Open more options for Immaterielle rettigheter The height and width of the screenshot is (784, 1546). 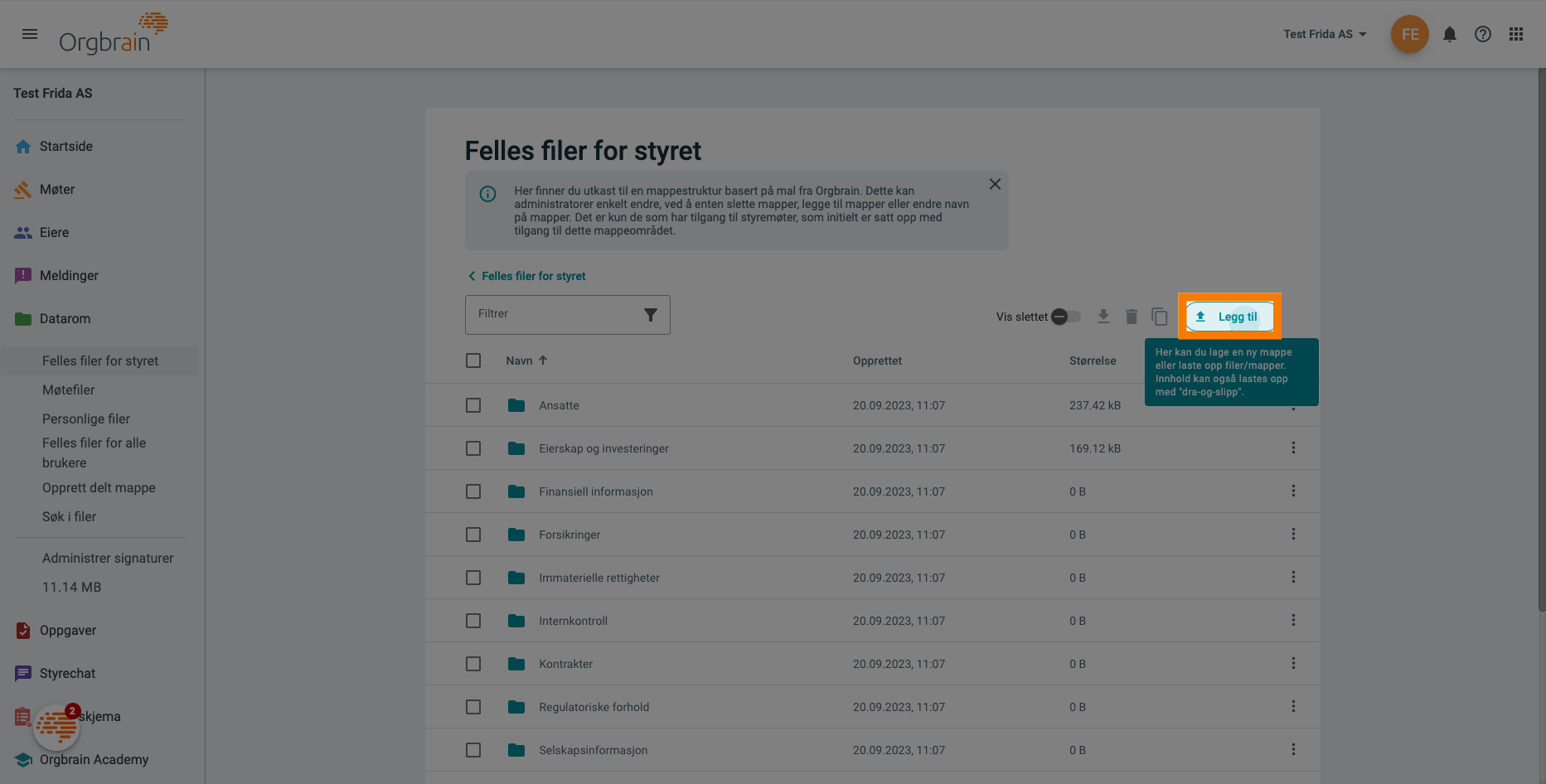1293,578
